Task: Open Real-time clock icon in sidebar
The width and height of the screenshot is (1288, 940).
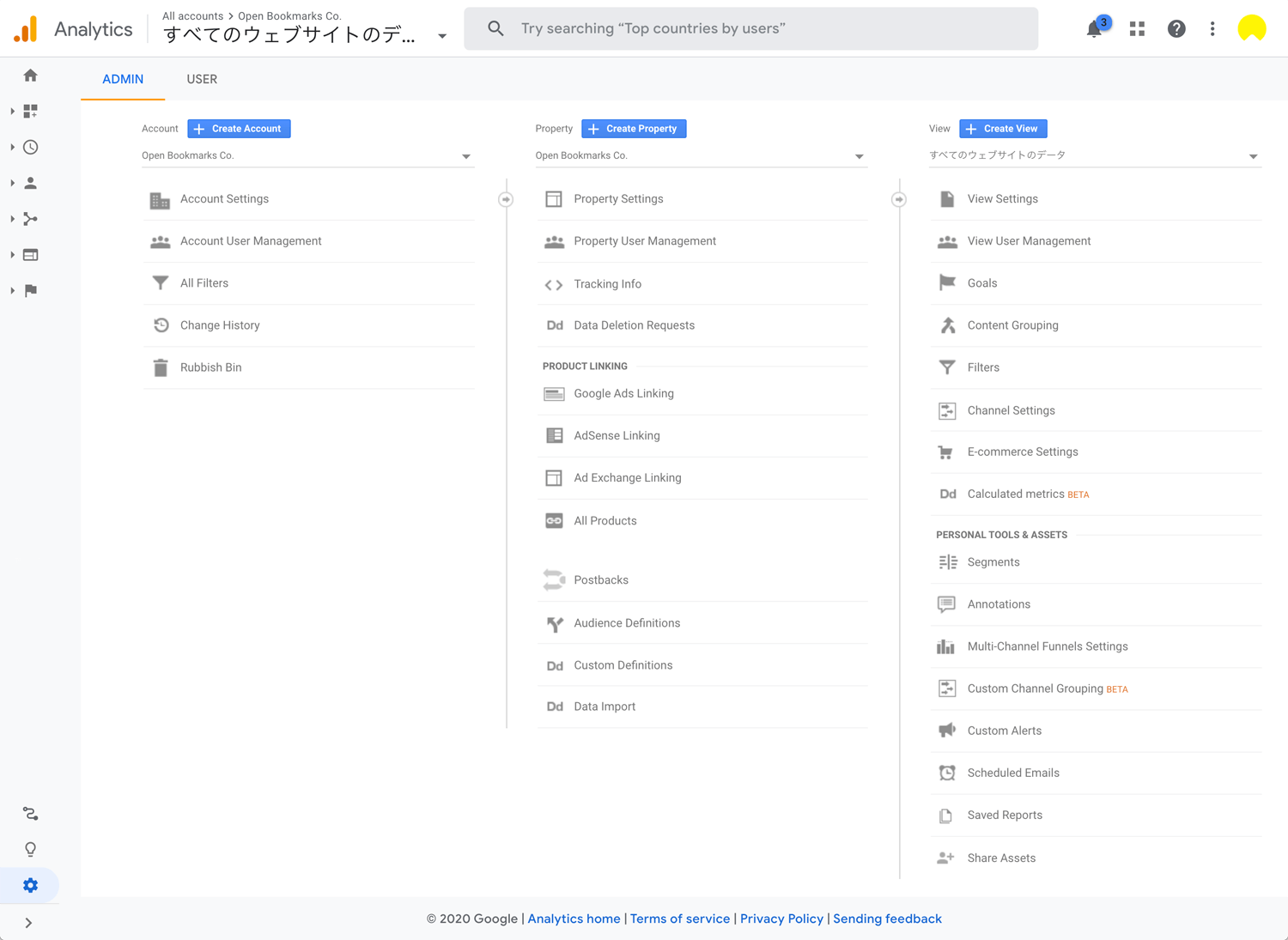Action: [31, 148]
